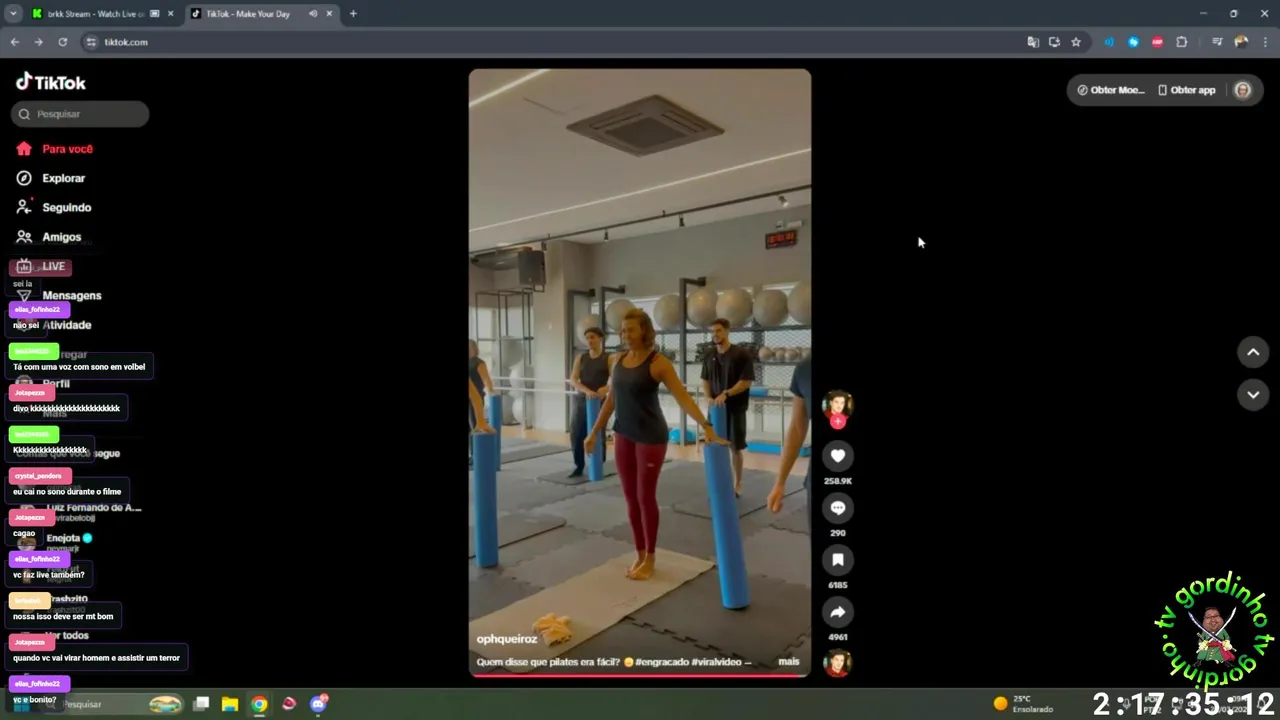Save the video with the bookmark icon
1280x720 pixels.
click(x=838, y=560)
